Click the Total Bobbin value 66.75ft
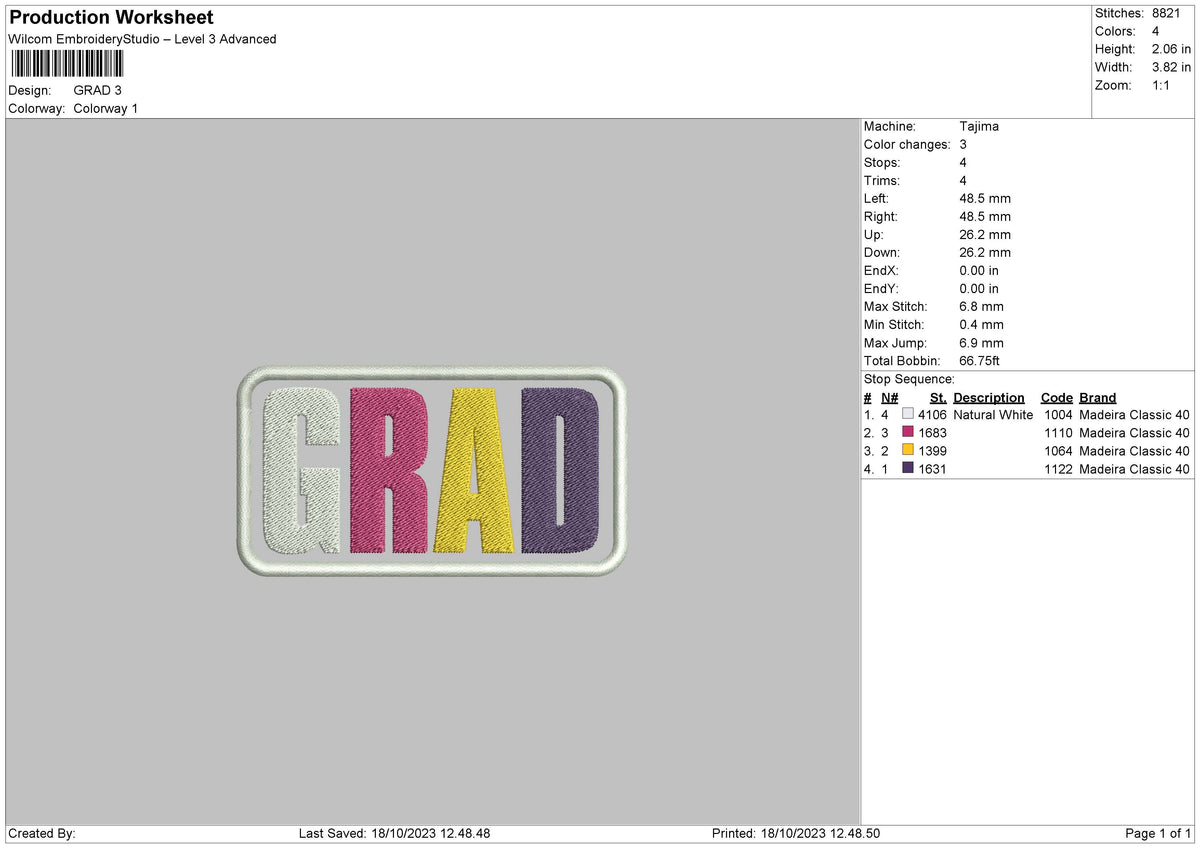 [x=979, y=360]
